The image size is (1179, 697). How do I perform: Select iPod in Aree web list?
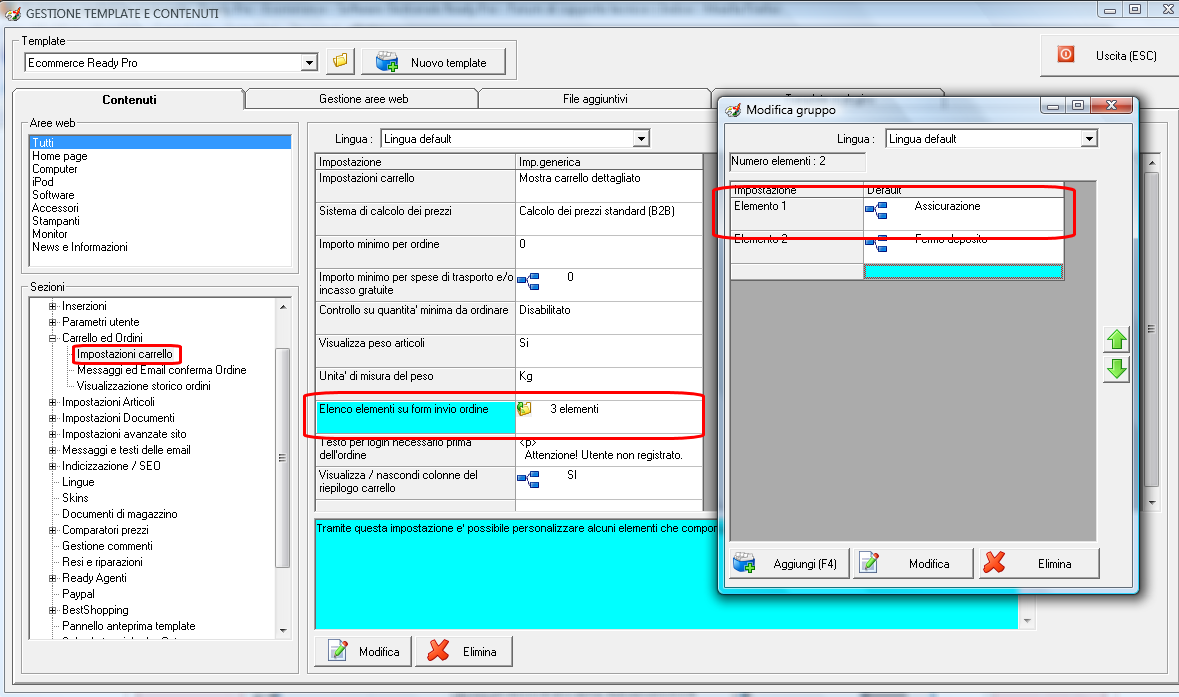click(43, 181)
